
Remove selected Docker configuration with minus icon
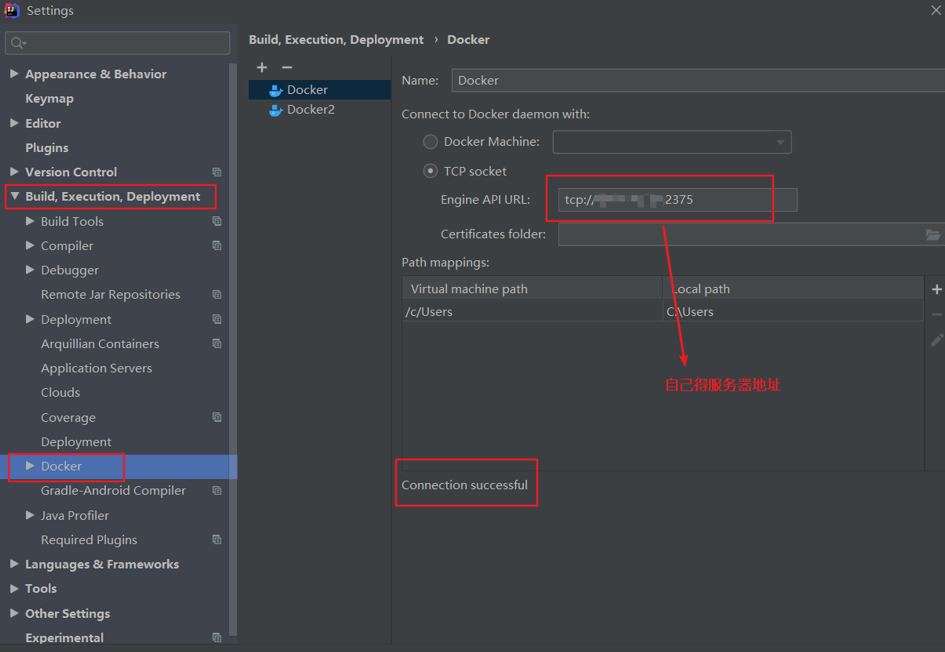(287, 67)
